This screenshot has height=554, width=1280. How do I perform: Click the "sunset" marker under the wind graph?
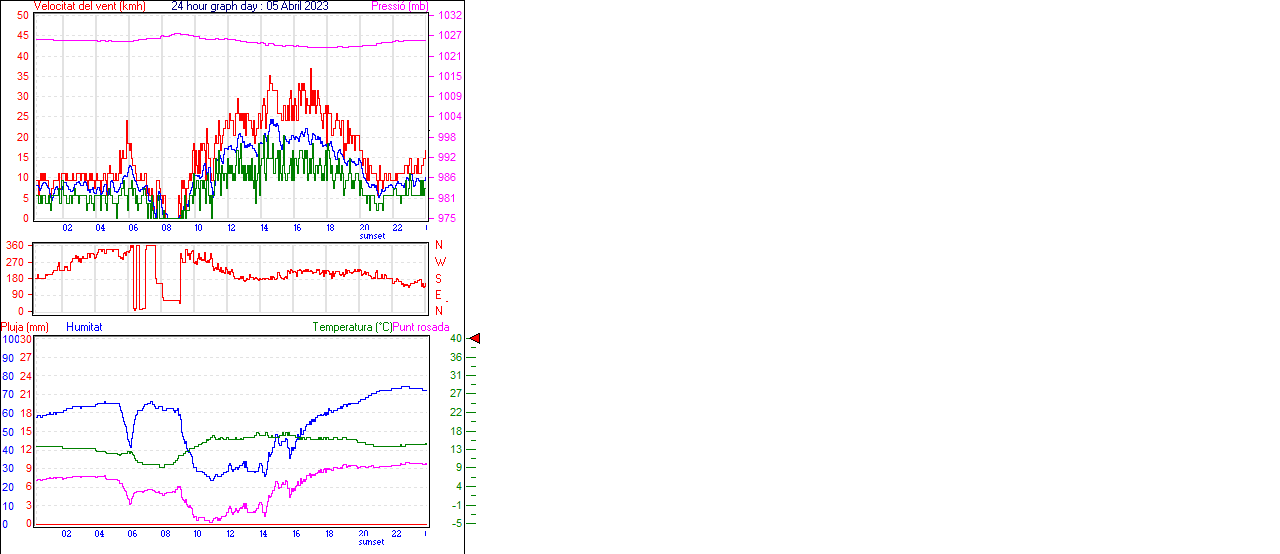click(x=372, y=236)
